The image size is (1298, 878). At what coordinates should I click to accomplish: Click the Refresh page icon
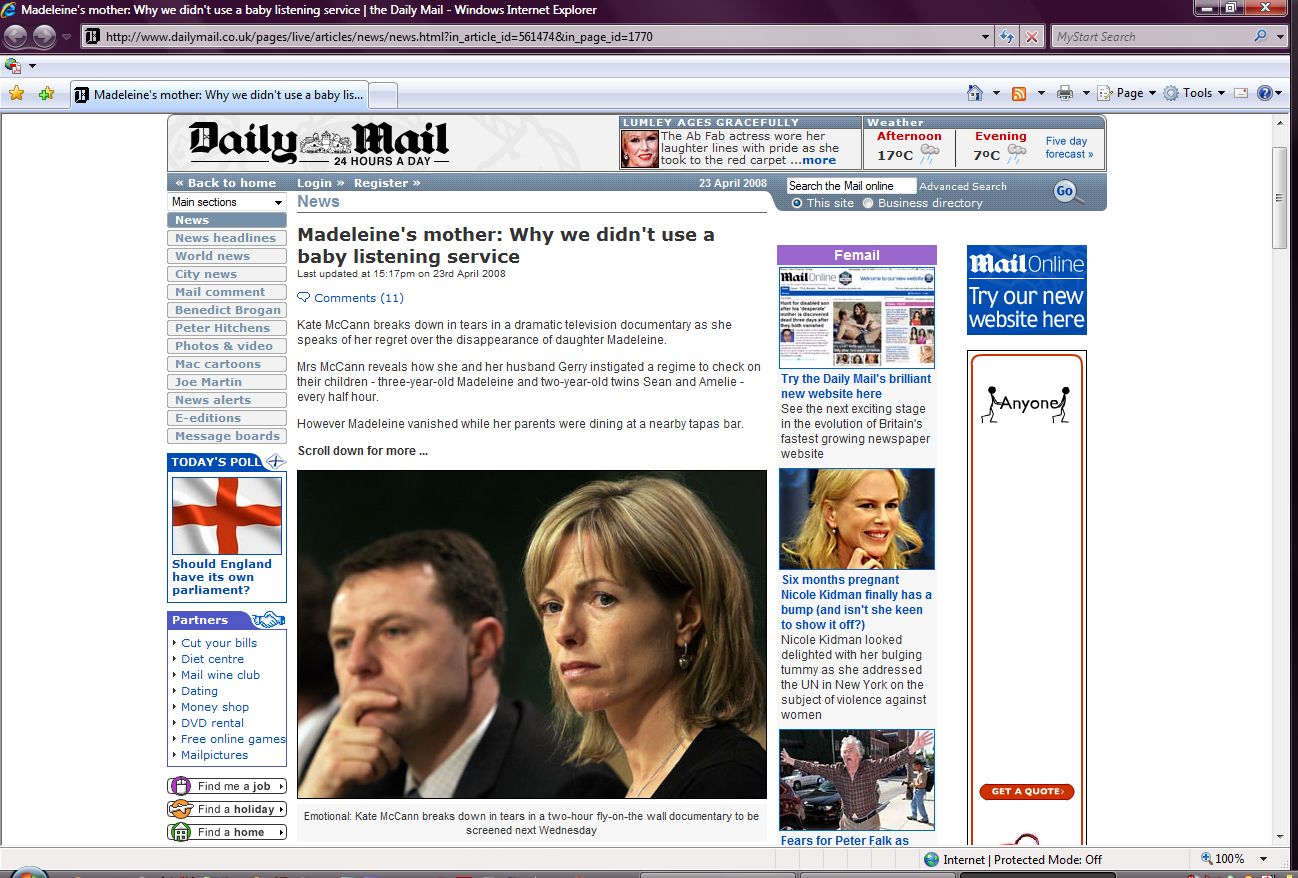tap(1008, 37)
